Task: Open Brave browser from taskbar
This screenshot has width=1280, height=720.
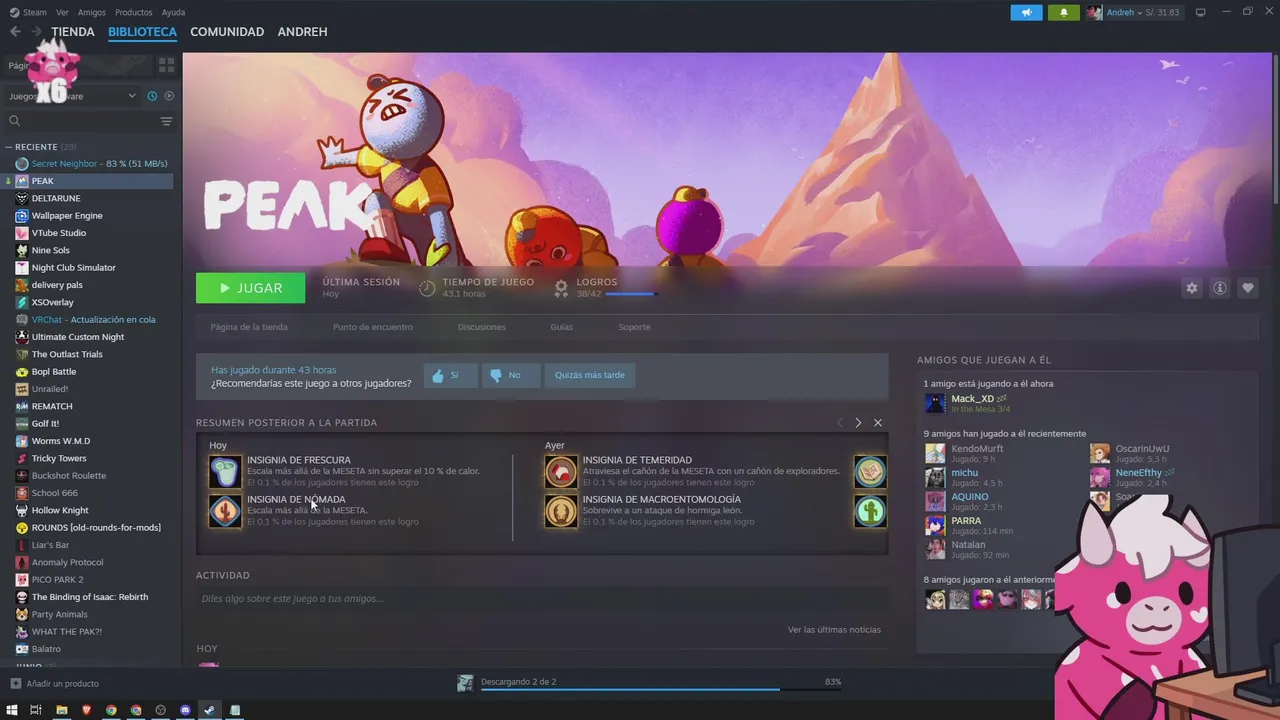Action: tap(86, 710)
